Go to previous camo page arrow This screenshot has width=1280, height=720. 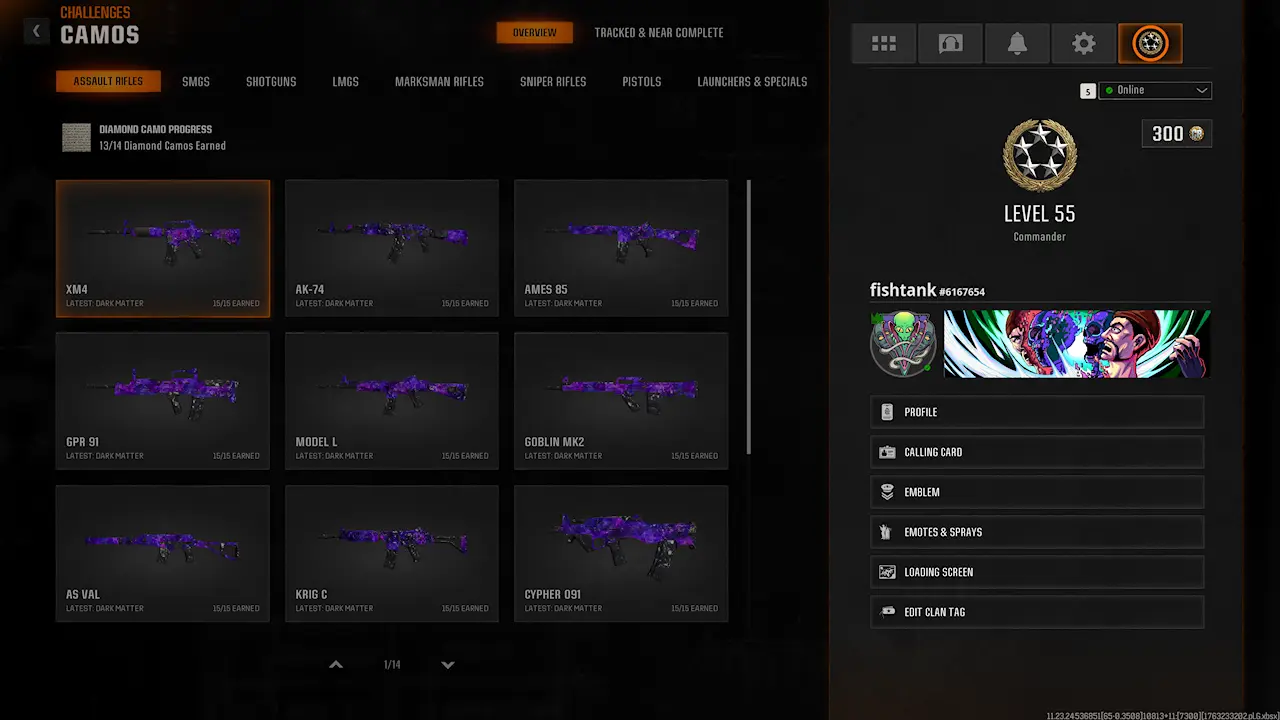pyautogui.click(x=336, y=665)
